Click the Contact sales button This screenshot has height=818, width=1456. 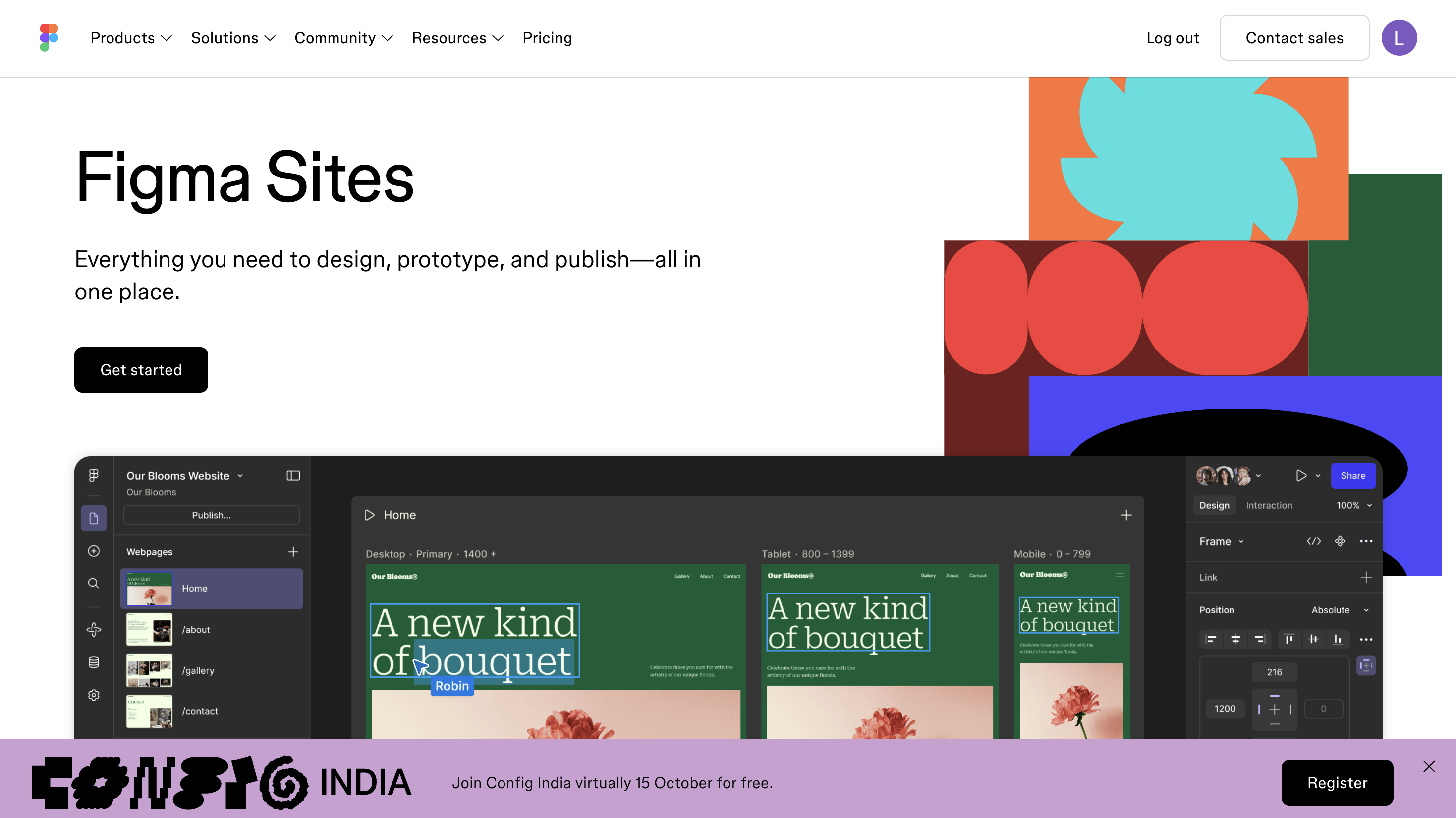coord(1294,38)
